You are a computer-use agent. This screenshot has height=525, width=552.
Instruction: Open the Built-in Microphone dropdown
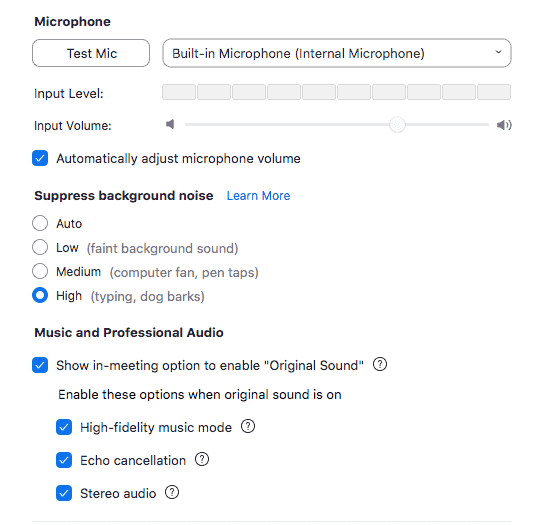(337, 53)
